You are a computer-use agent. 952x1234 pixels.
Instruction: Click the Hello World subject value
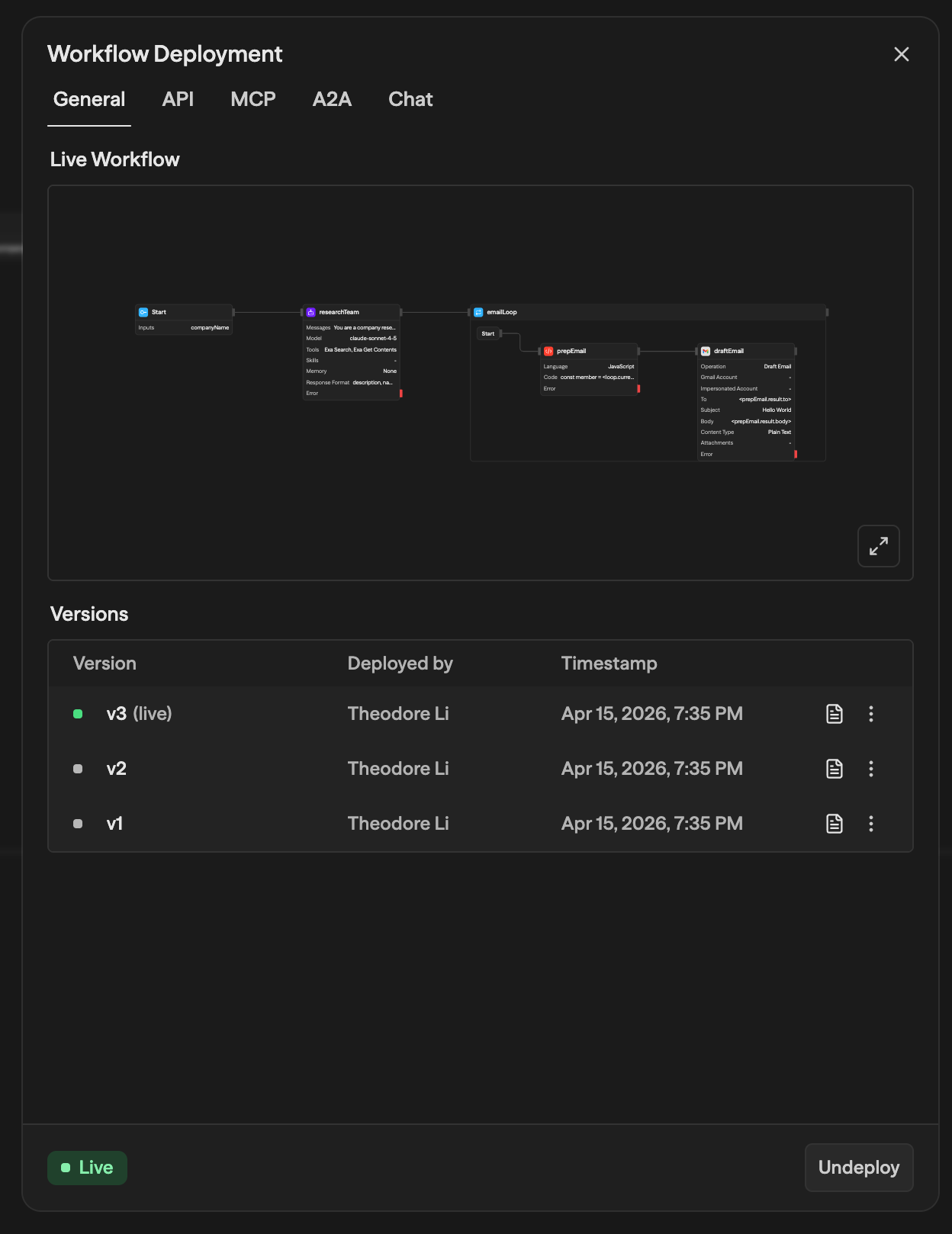coord(777,410)
